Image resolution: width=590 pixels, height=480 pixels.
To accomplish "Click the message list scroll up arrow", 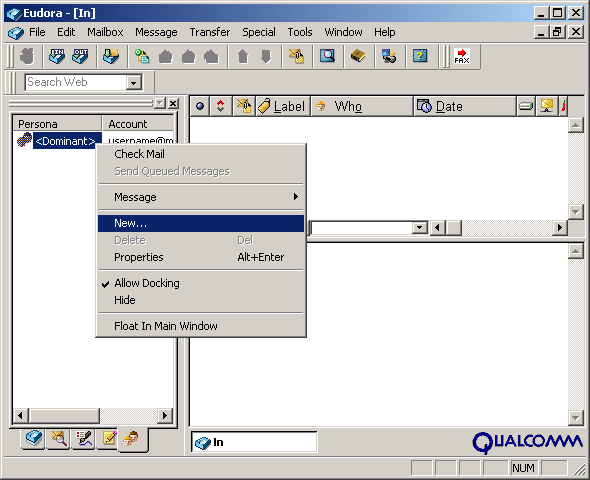I will pos(575,125).
